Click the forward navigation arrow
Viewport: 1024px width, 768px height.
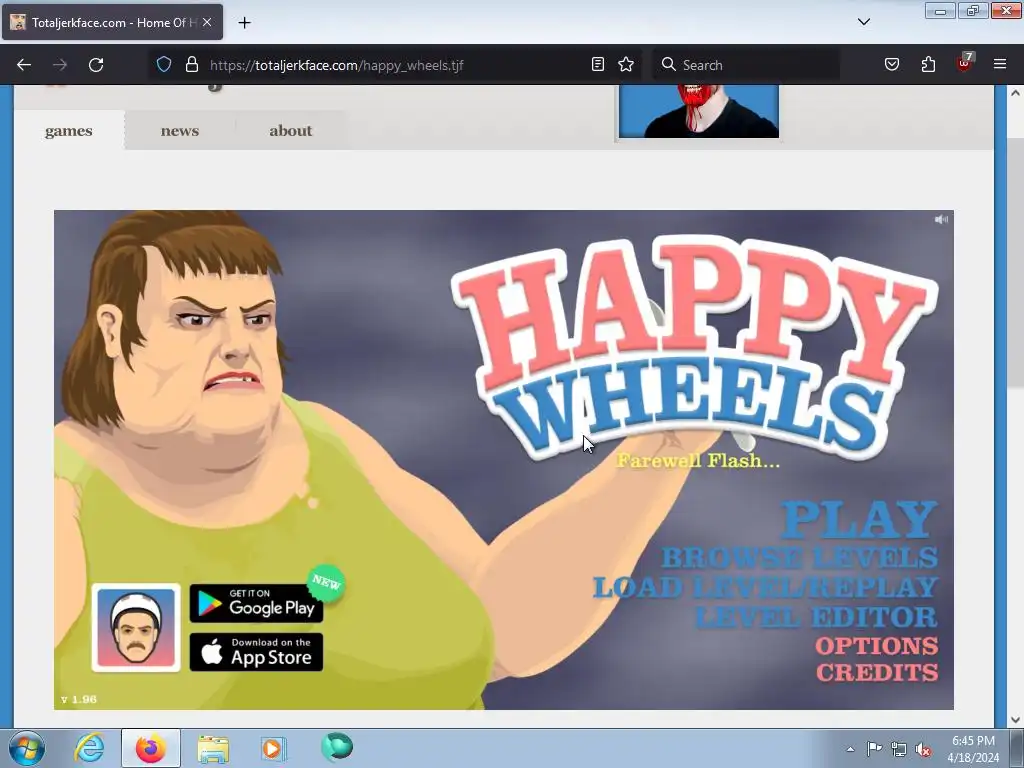(60, 65)
